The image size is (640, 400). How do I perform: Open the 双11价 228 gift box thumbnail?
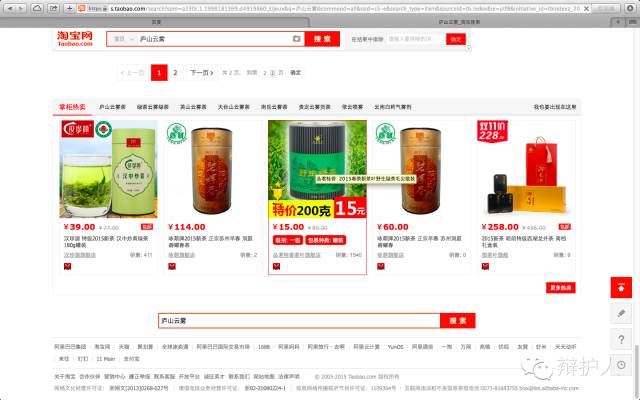click(x=526, y=169)
